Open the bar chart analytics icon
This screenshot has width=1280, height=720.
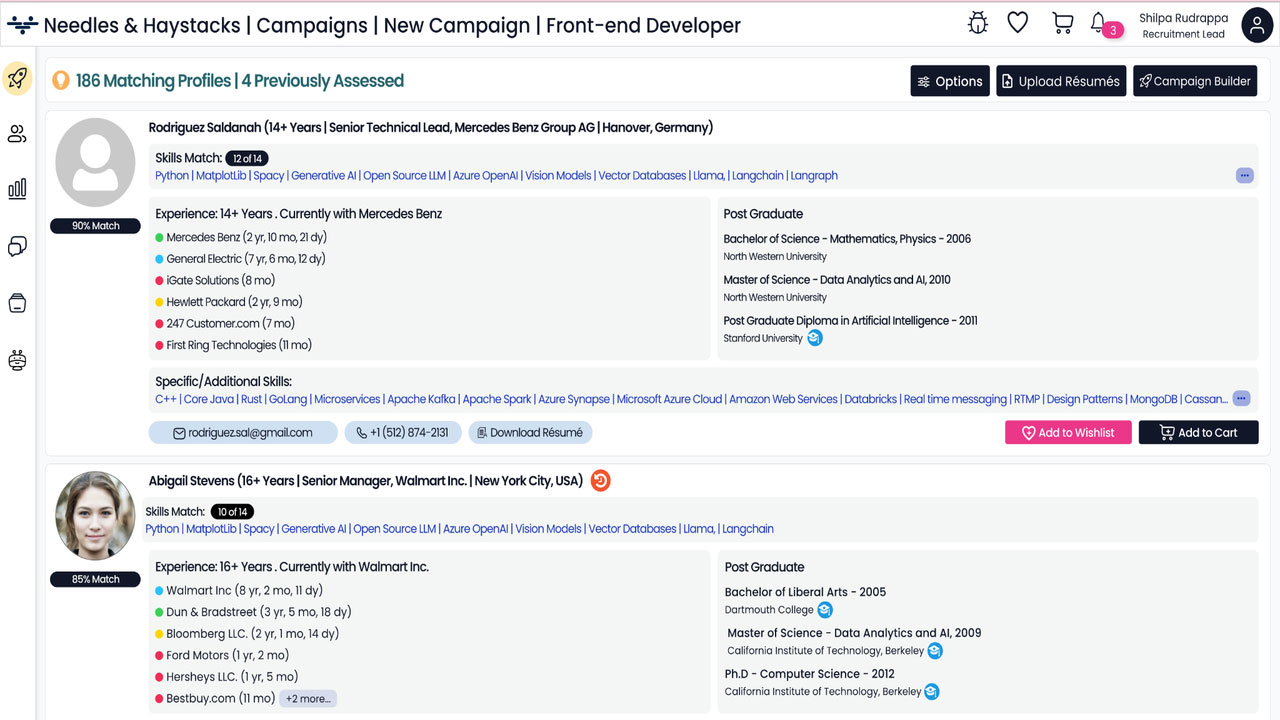point(17,189)
